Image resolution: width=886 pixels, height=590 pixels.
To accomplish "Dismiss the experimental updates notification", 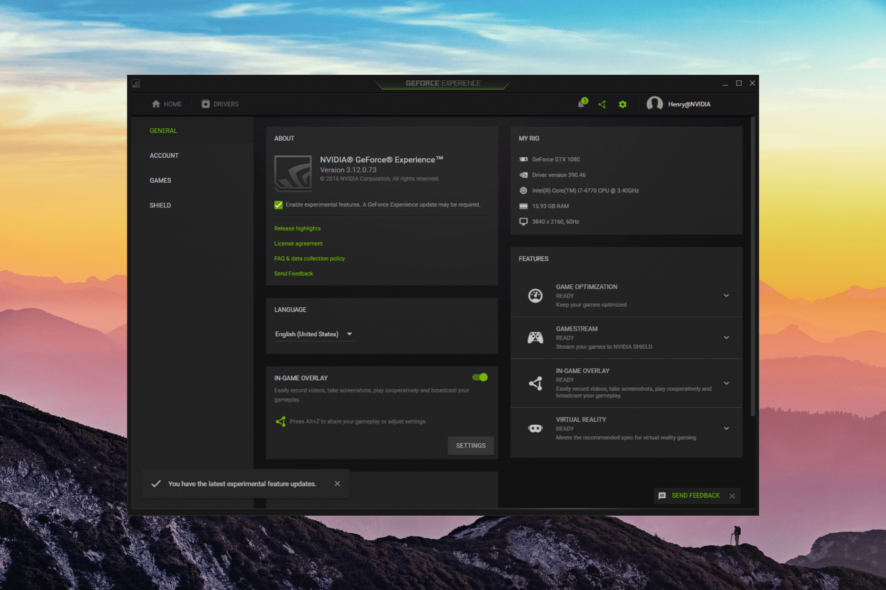I will coord(337,484).
